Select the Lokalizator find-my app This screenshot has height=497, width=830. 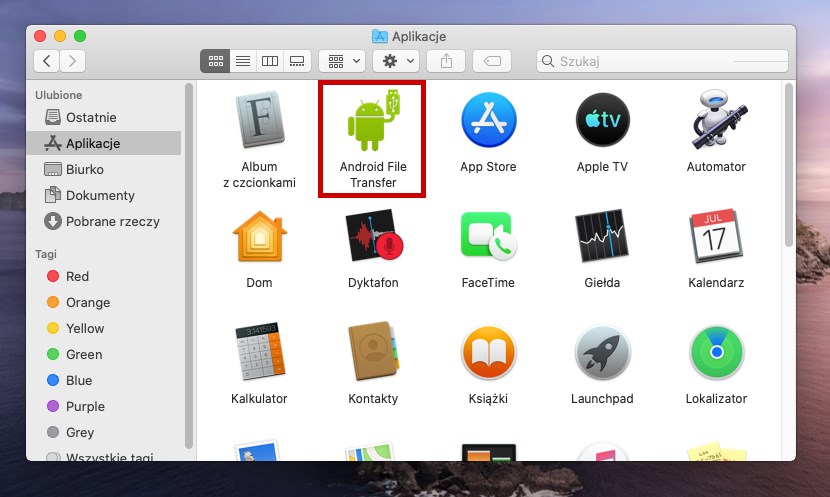(x=716, y=352)
